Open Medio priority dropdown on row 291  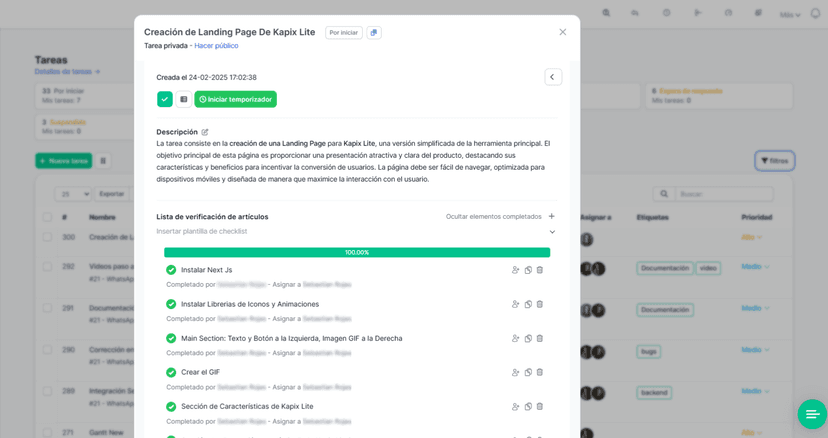point(755,308)
